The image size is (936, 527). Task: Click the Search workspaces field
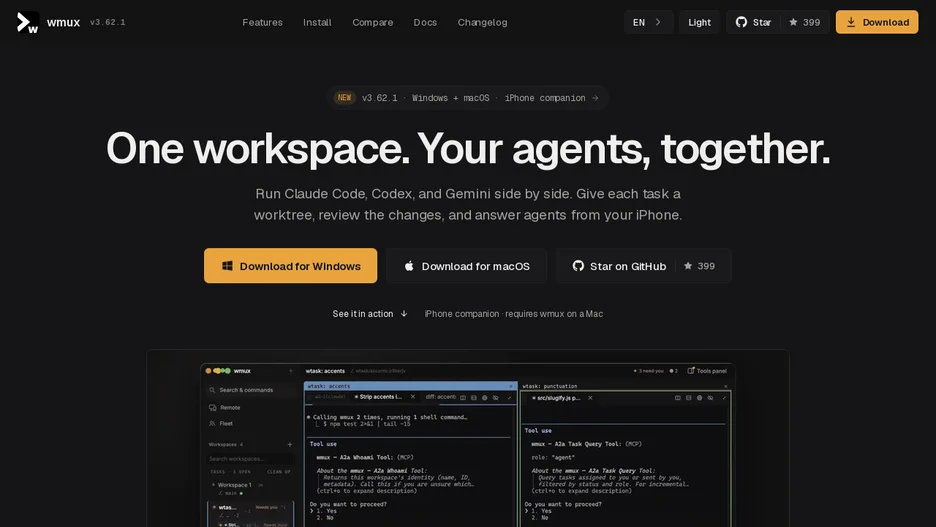tap(251, 459)
